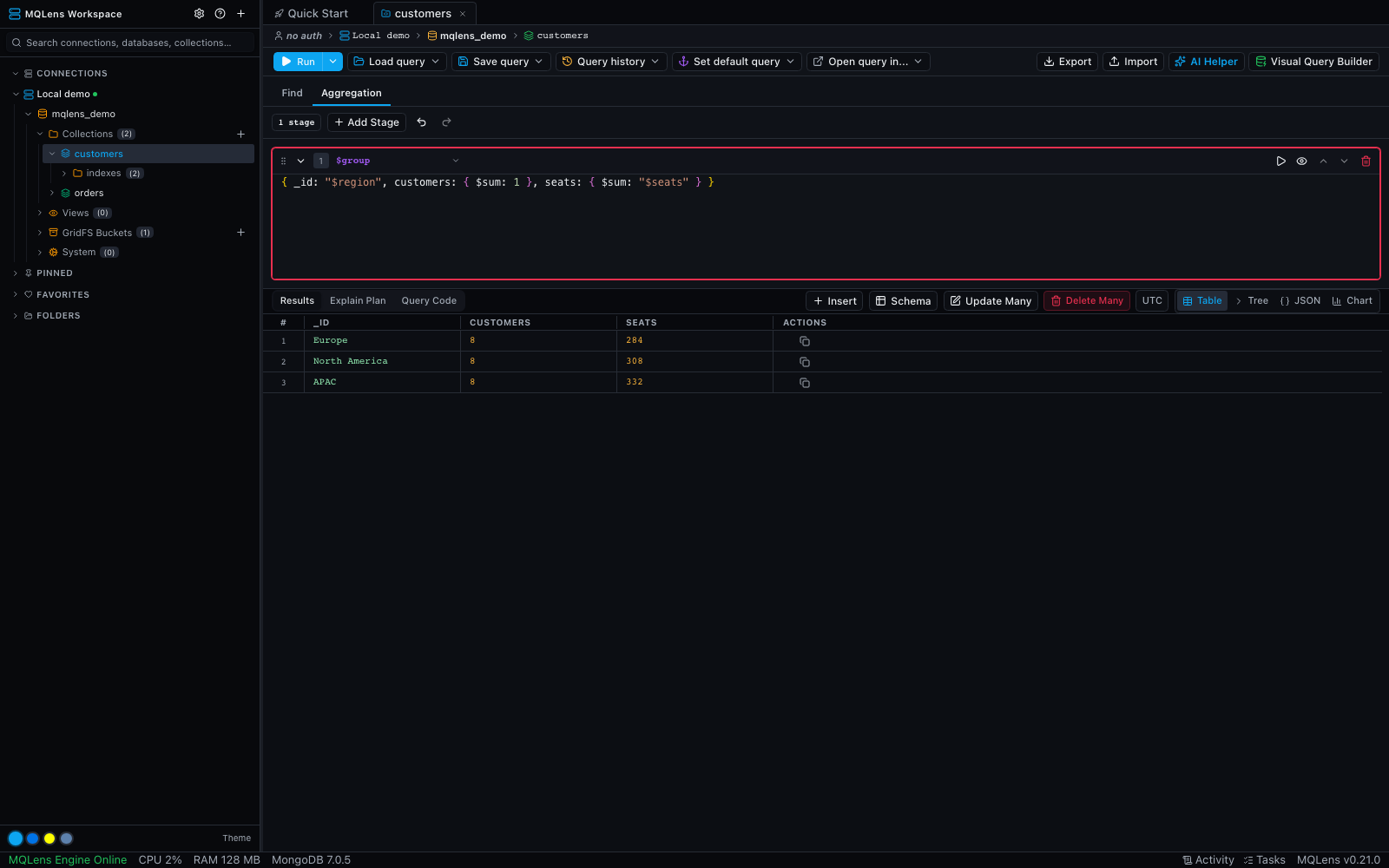Copy the APAC row document

click(x=805, y=383)
